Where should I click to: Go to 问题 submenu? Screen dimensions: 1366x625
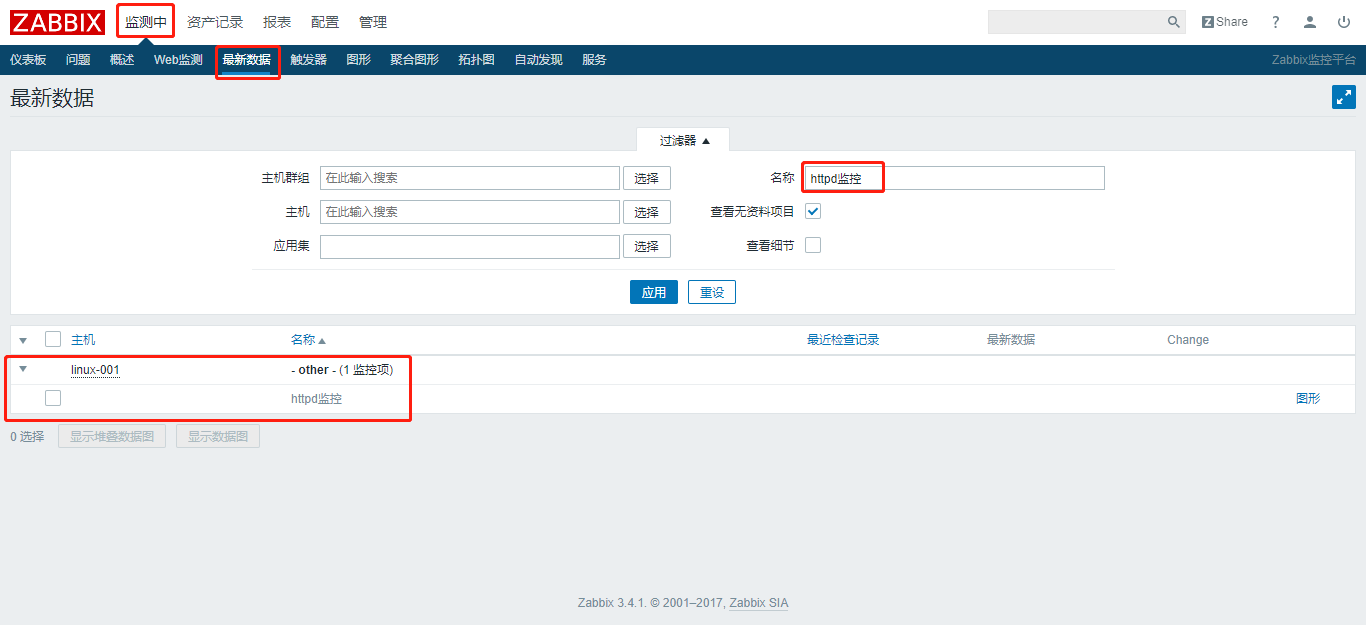click(78, 60)
